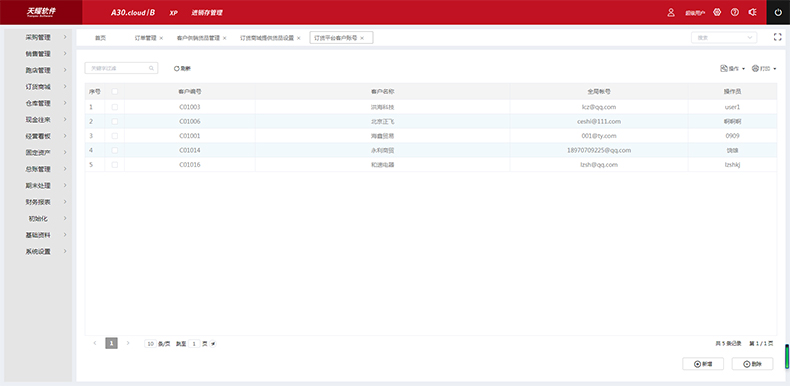
Task: Check the row for customer C01003
Action: pyautogui.click(x=115, y=107)
